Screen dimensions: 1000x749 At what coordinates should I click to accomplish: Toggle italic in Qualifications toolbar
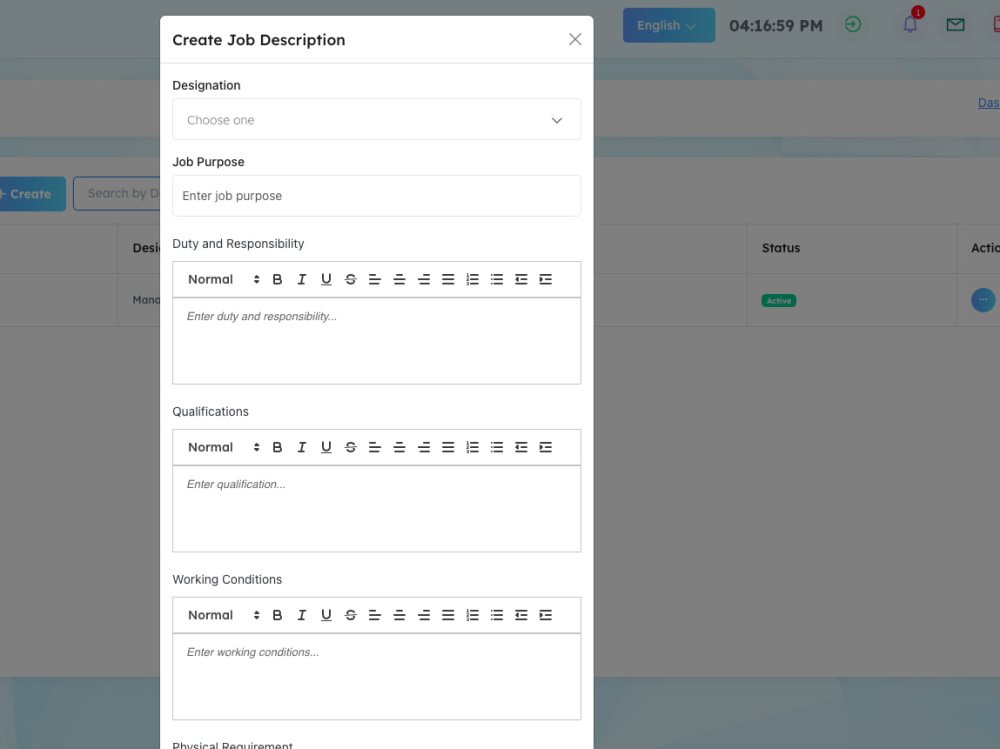[x=302, y=447]
